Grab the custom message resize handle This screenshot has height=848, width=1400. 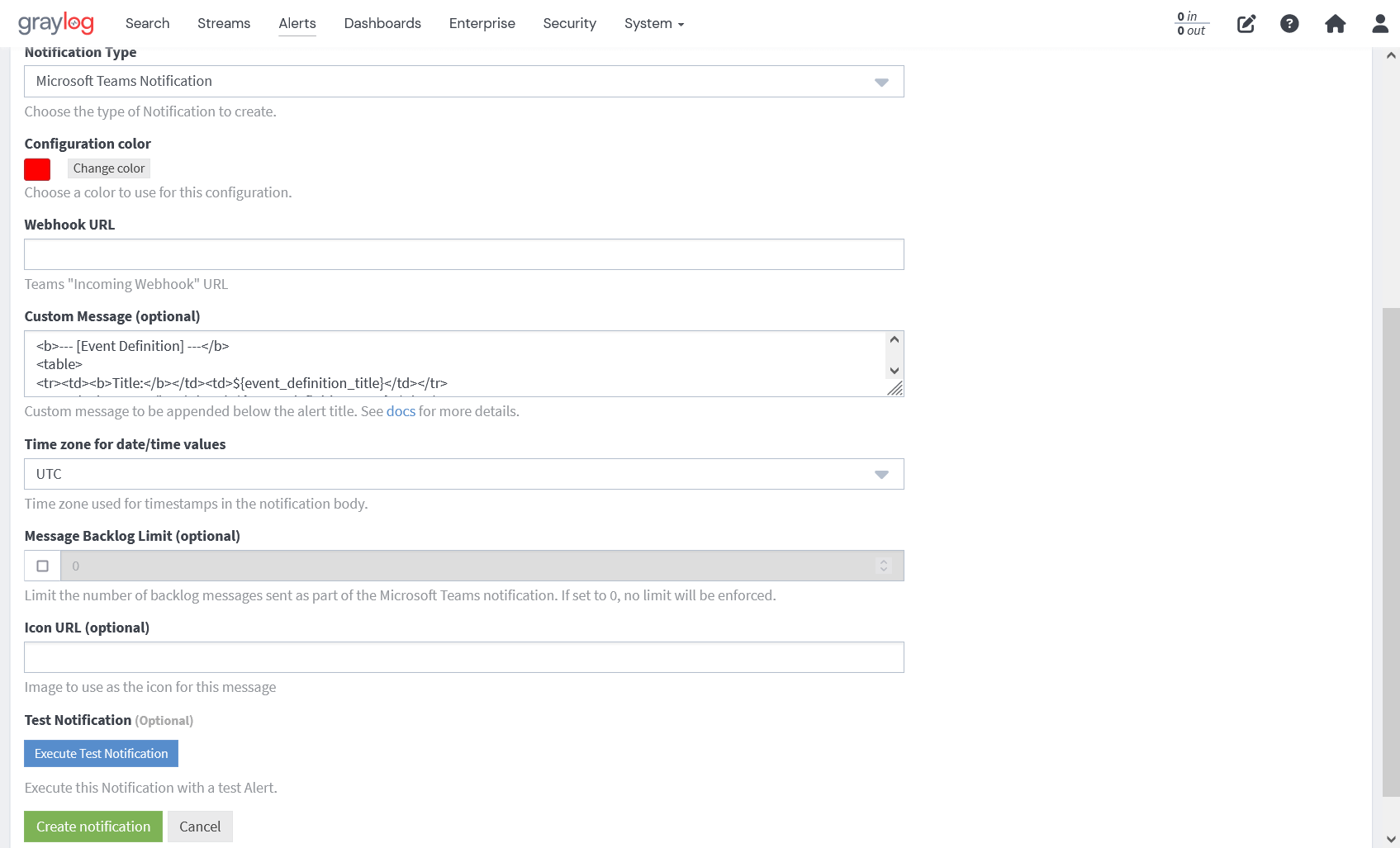pos(895,388)
